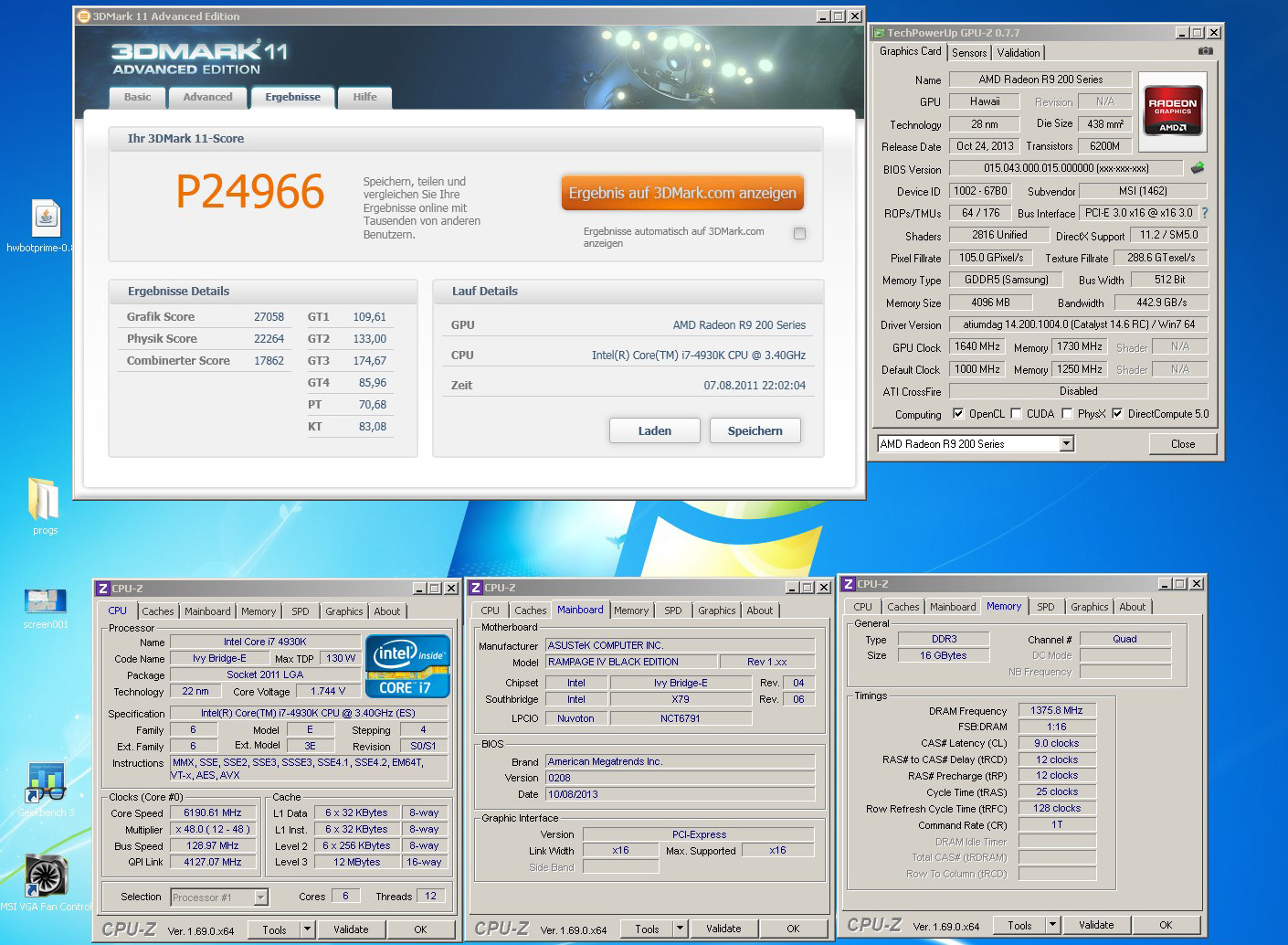Switch to the Advanced tab in 3DMark

click(x=207, y=97)
